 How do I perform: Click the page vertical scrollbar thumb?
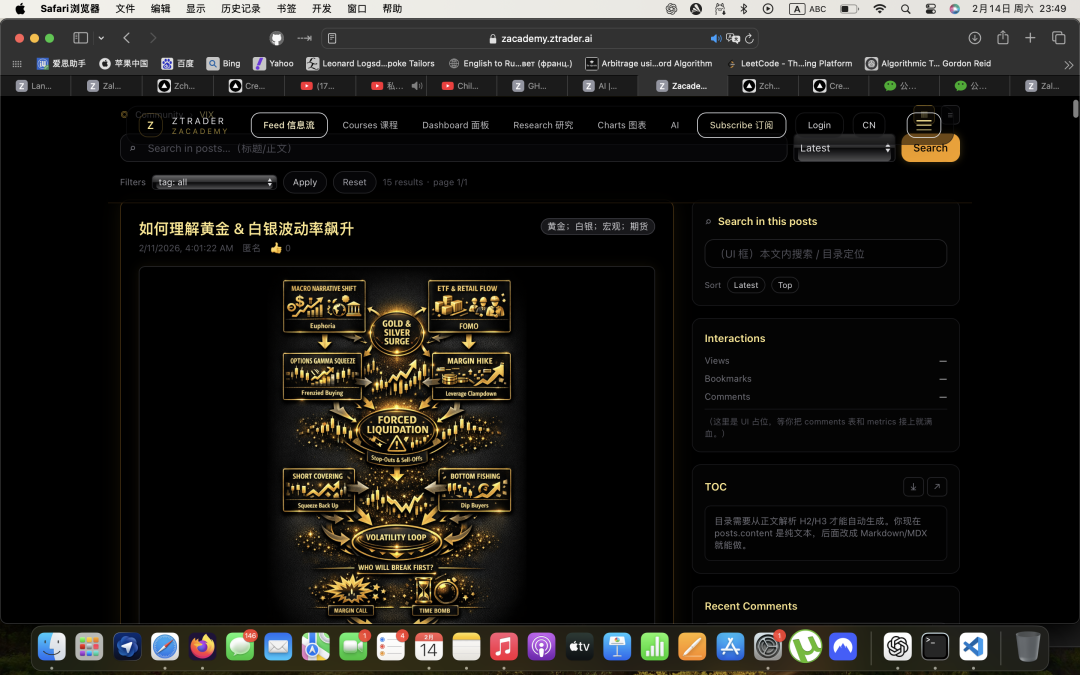coord(1075,108)
